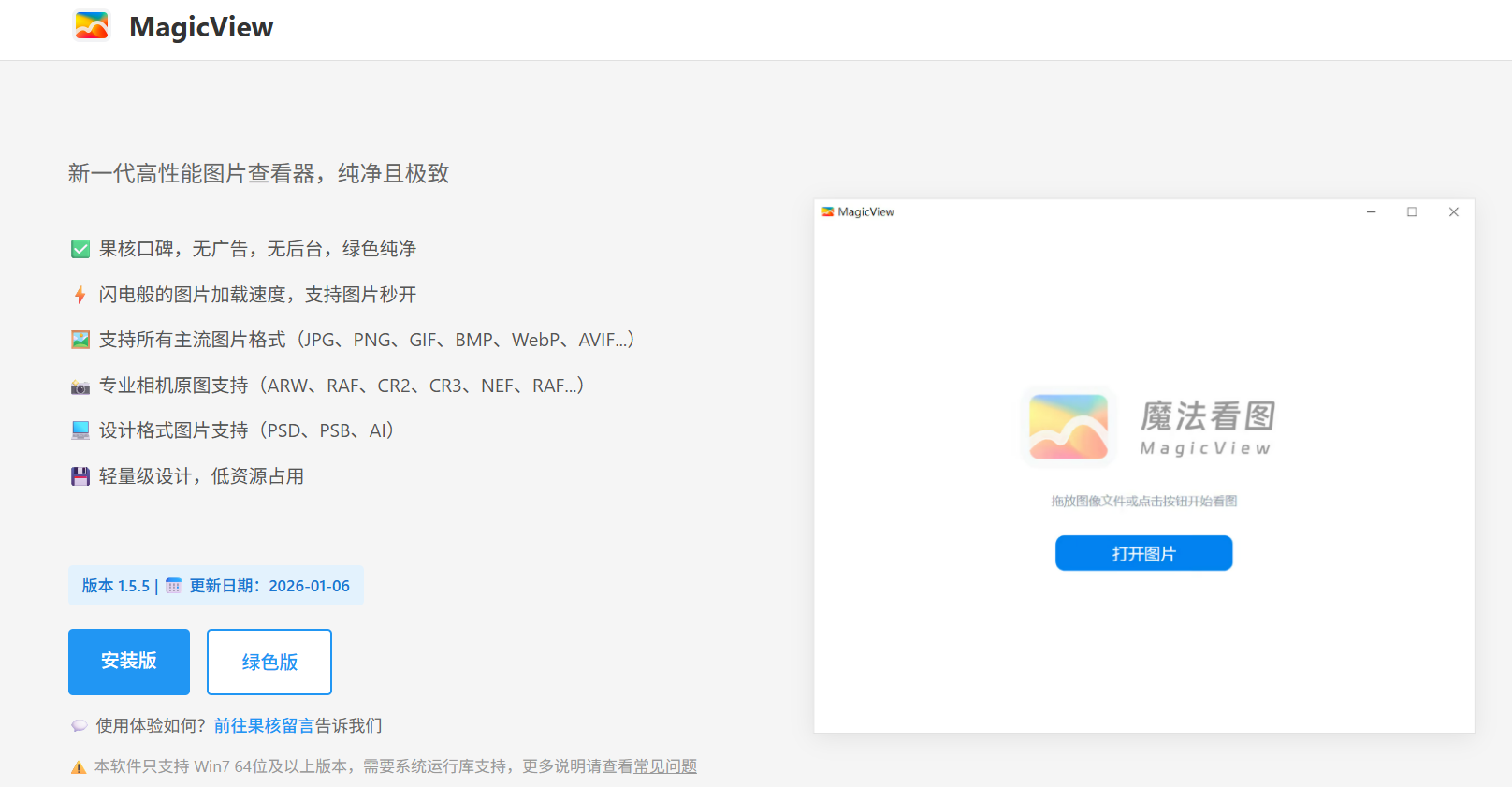
Task: Click the 轻量级设计，低资源占用 feature line
Action: pyautogui.click(x=201, y=476)
